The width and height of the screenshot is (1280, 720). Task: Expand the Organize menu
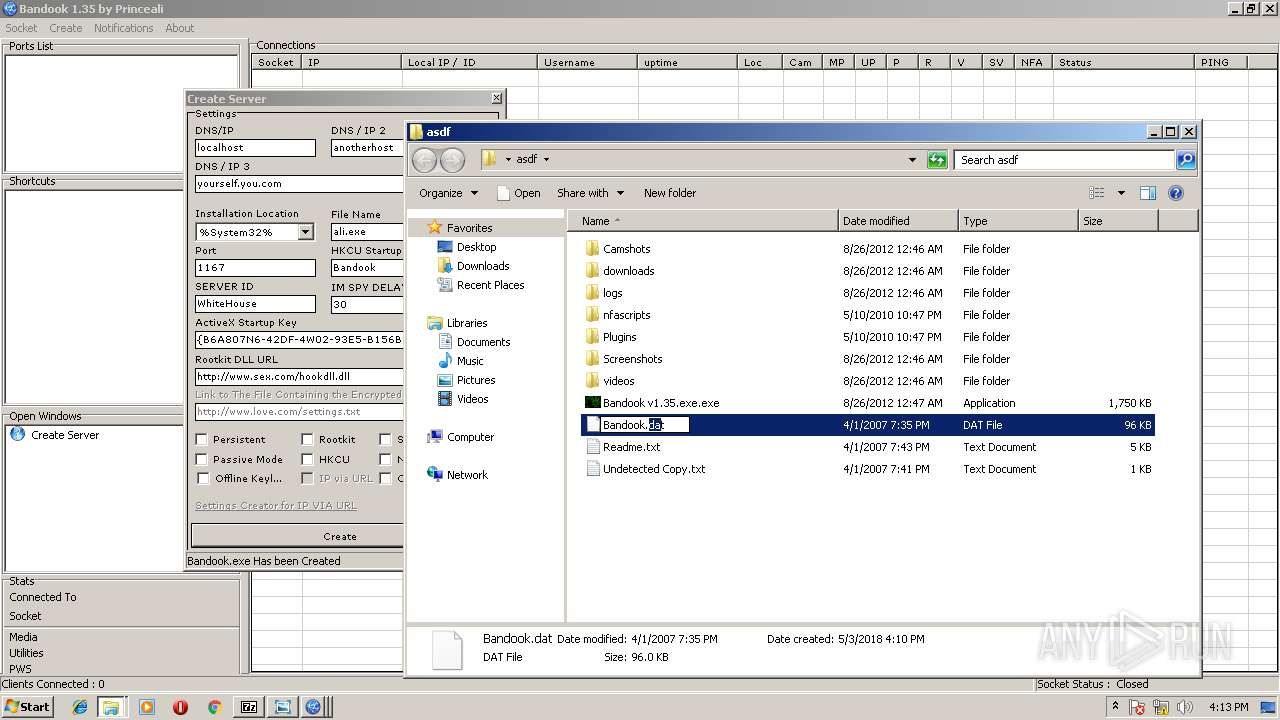448,193
